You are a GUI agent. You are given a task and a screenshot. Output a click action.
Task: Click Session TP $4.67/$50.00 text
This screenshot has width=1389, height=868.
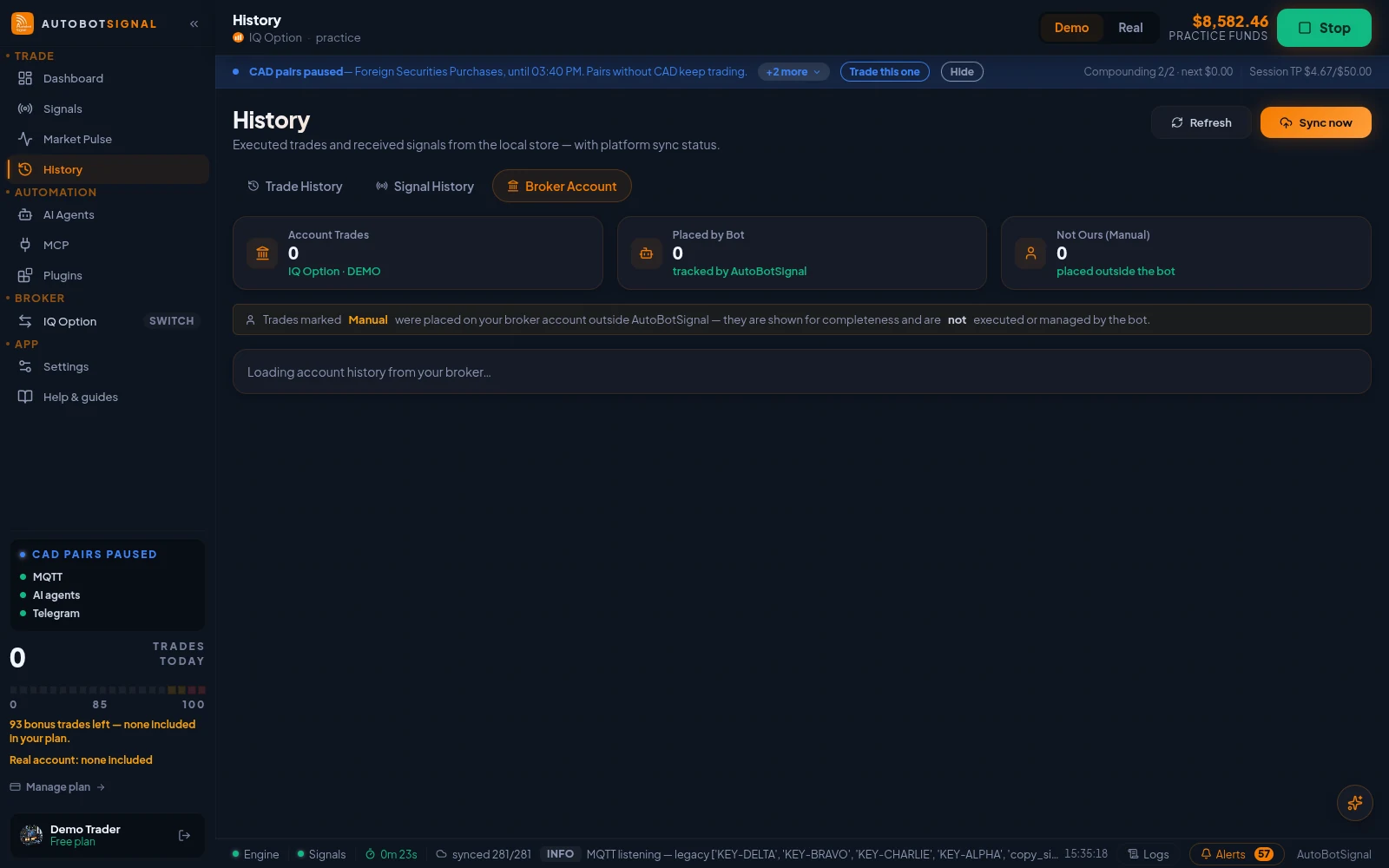pos(1310,72)
